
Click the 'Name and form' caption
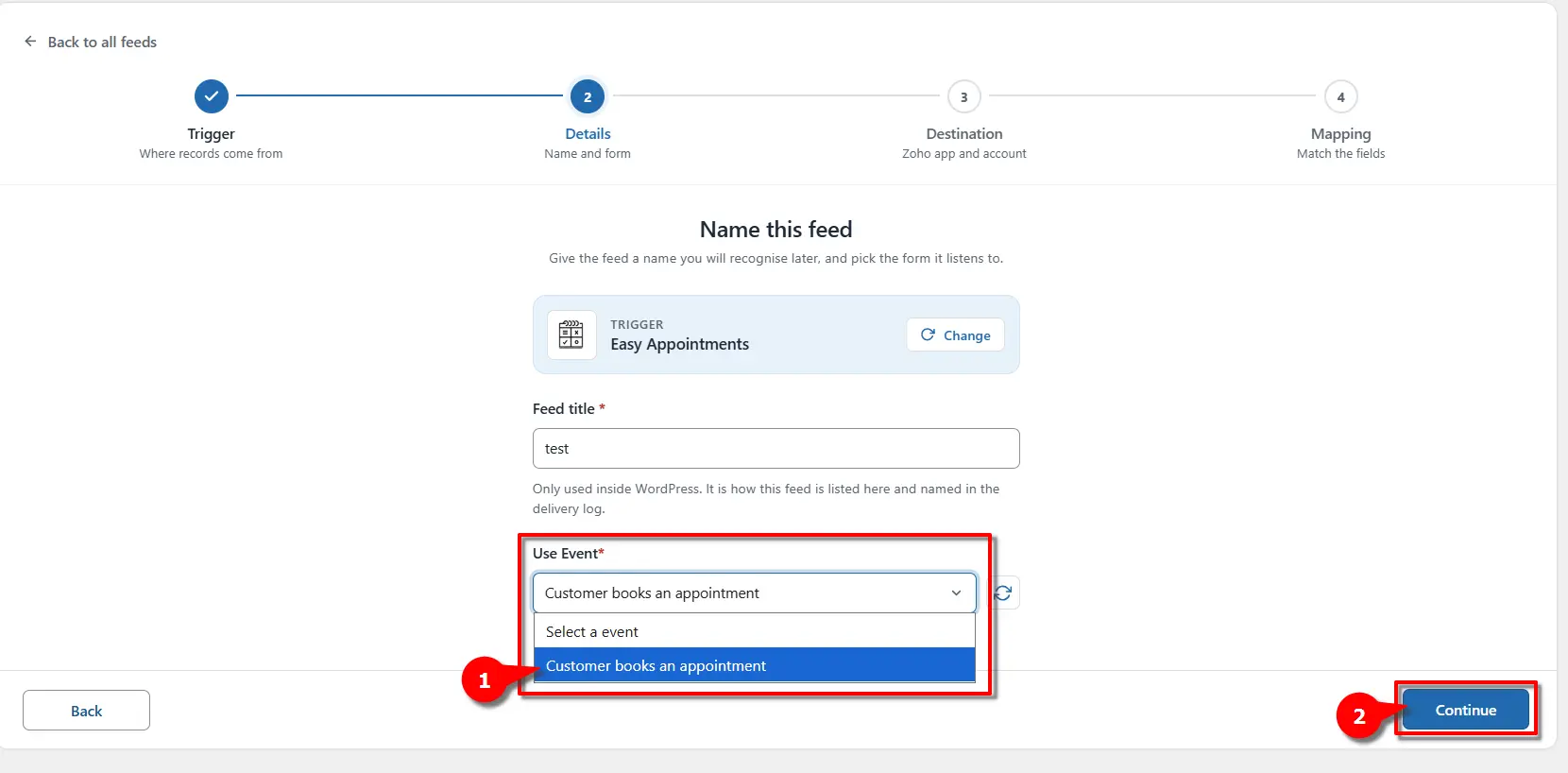click(588, 153)
